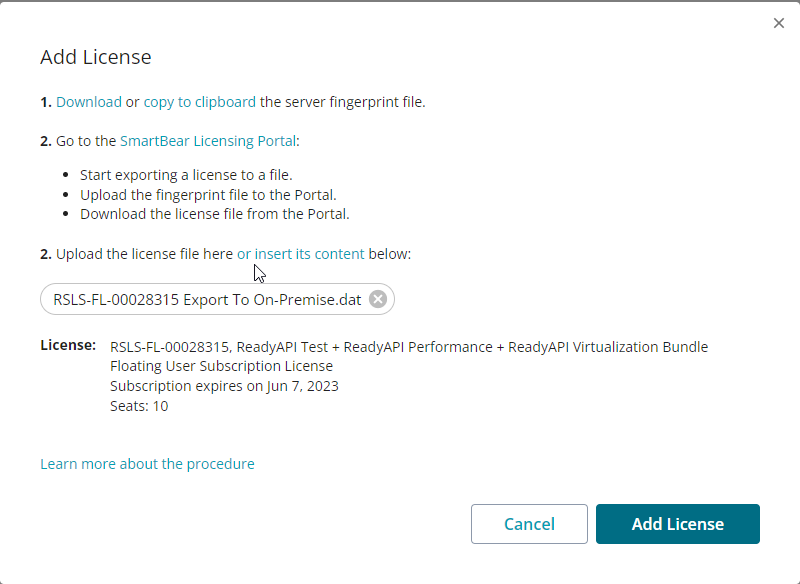Dismiss changes with the Cancel button
800x584 pixels.
click(x=529, y=523)
